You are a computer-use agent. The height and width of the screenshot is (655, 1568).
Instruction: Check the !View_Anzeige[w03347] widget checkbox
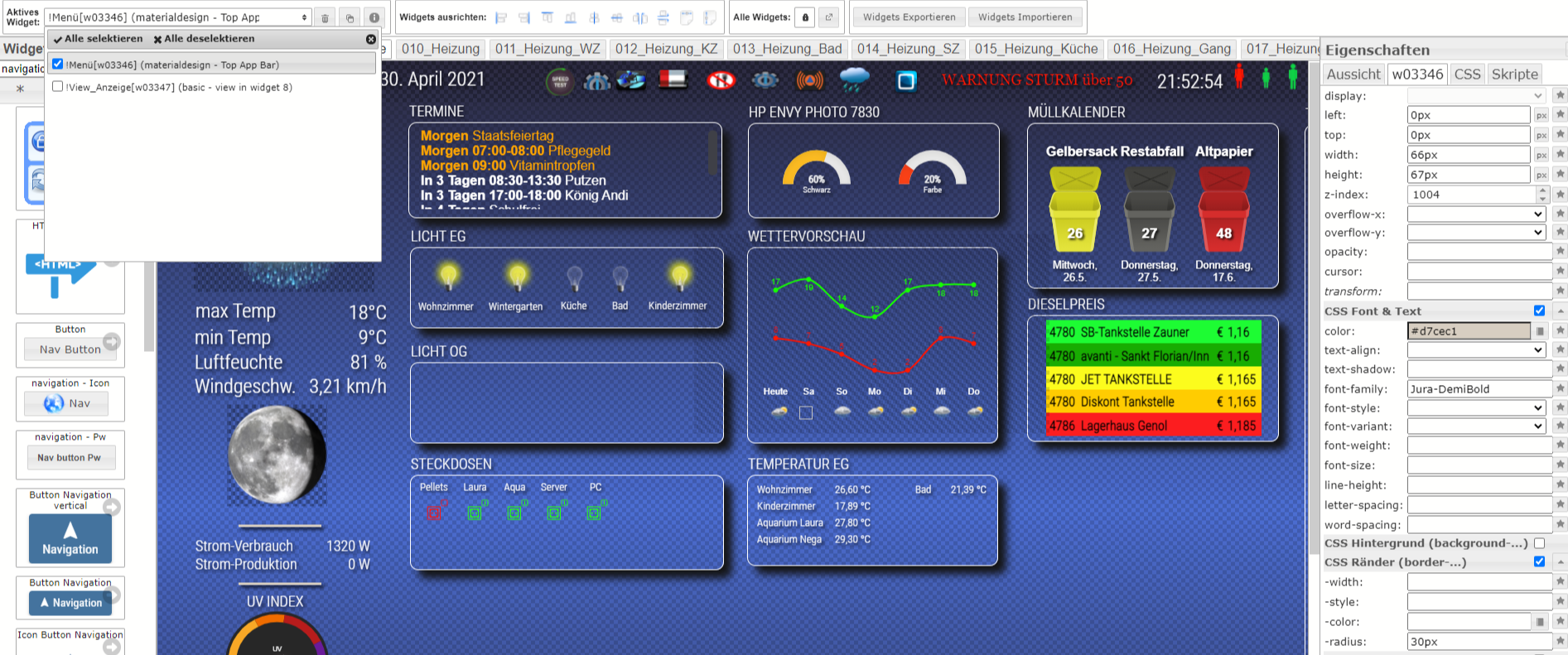57,86
